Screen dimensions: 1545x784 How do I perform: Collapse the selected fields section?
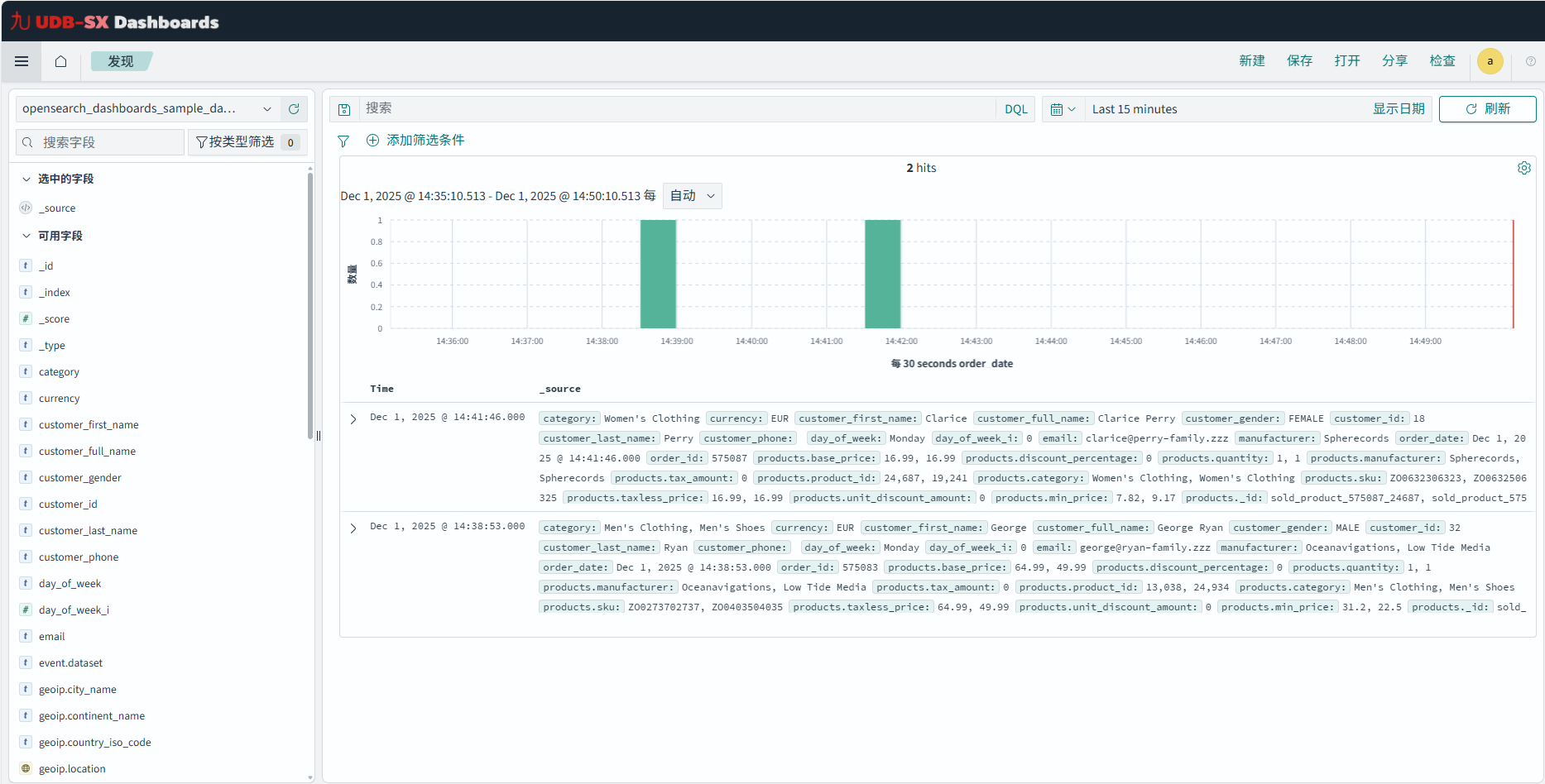tap(26, 179)
